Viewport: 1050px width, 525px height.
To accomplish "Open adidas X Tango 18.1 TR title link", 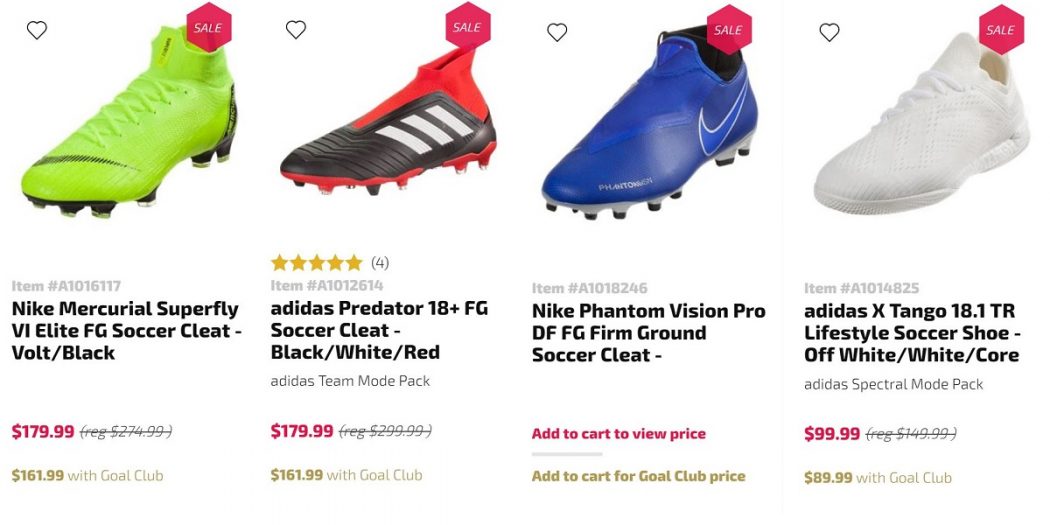I will [x=912, y=333].
